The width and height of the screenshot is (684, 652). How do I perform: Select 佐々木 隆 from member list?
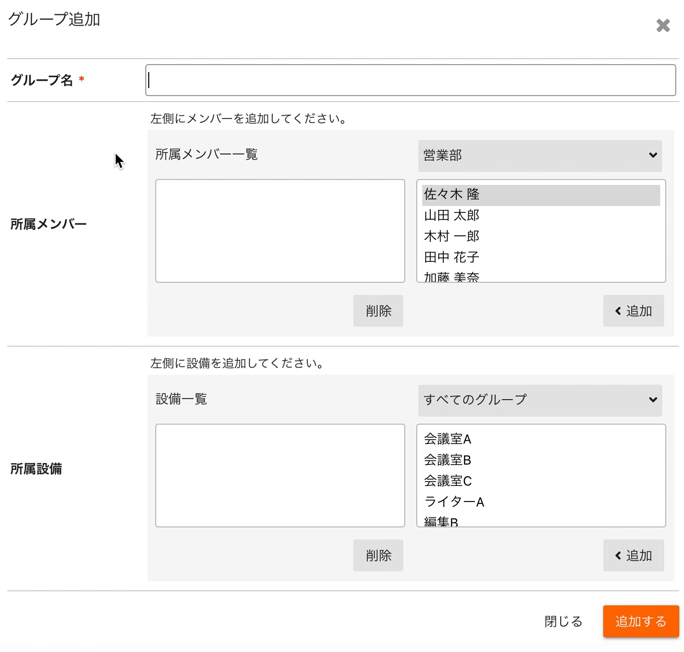pos(452,195)
